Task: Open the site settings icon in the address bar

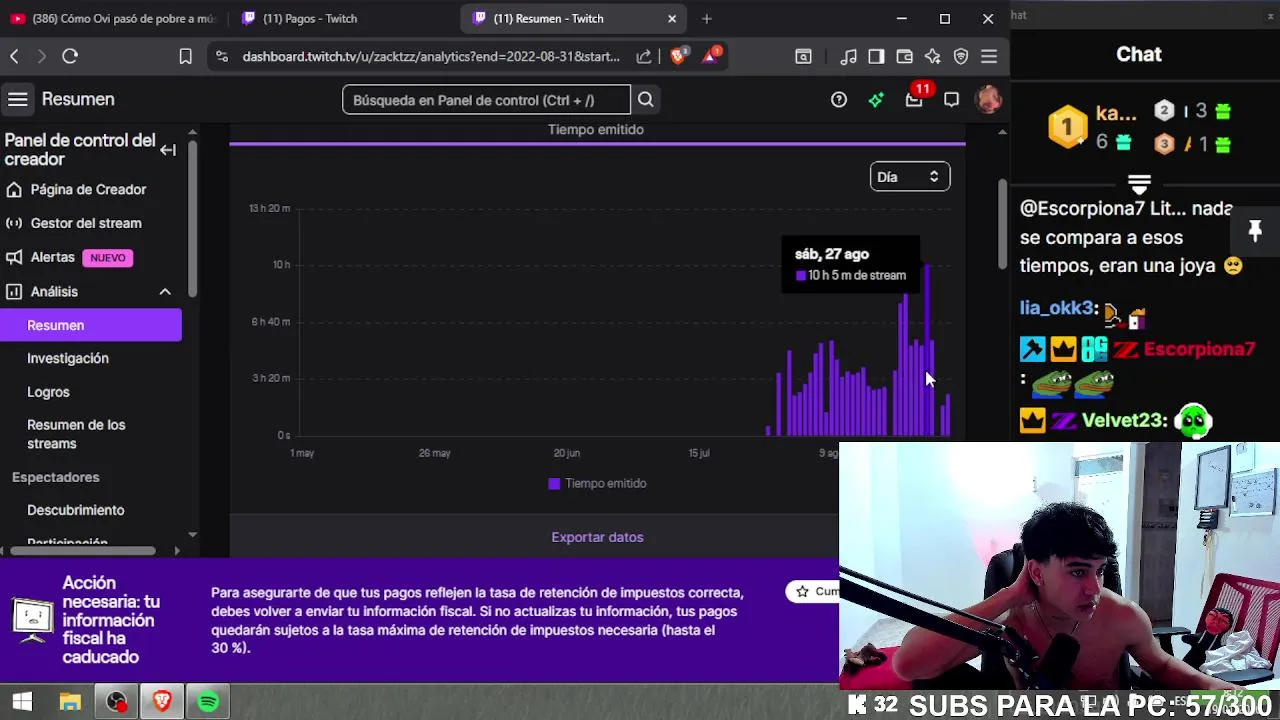Action: pos(222,57)
